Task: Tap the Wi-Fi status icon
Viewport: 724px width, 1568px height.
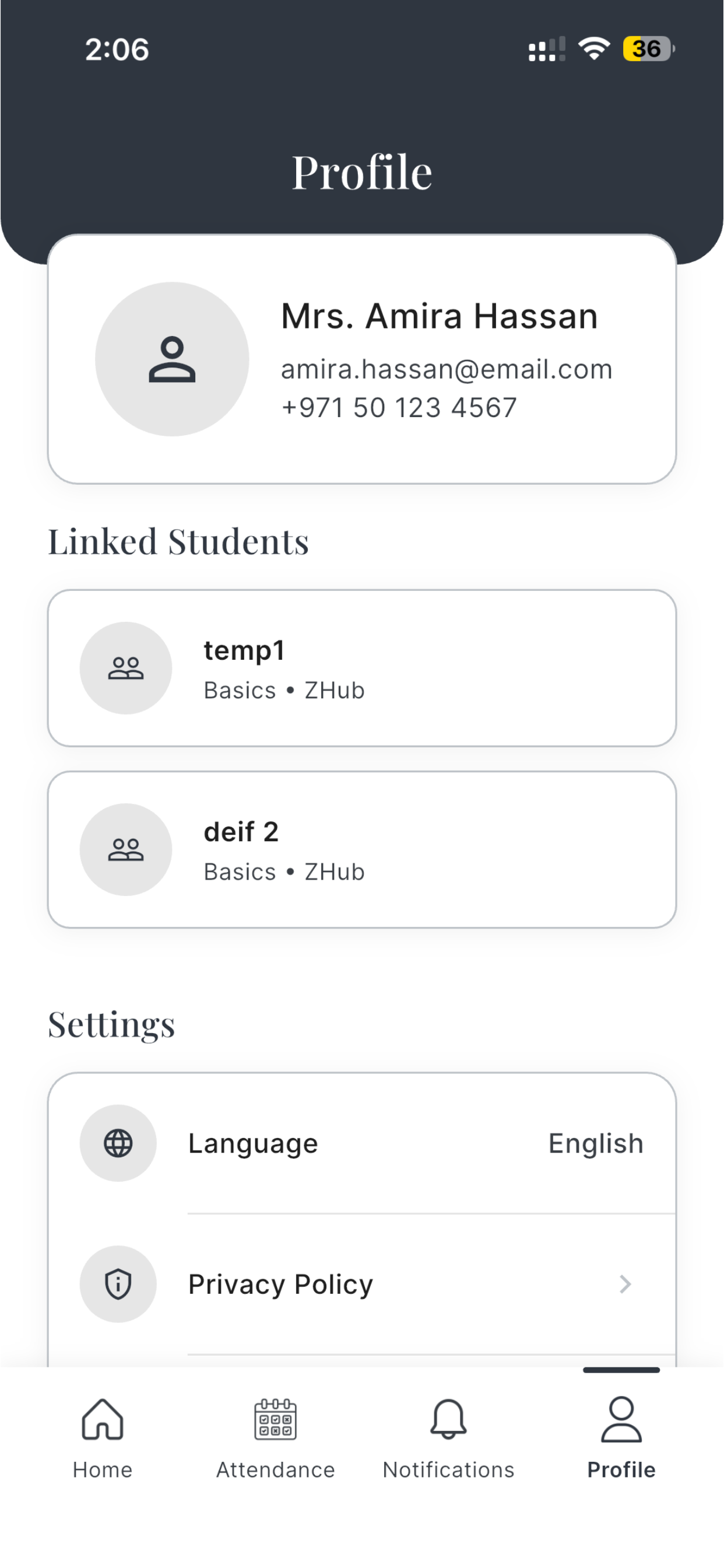Action: click(594, 48)
